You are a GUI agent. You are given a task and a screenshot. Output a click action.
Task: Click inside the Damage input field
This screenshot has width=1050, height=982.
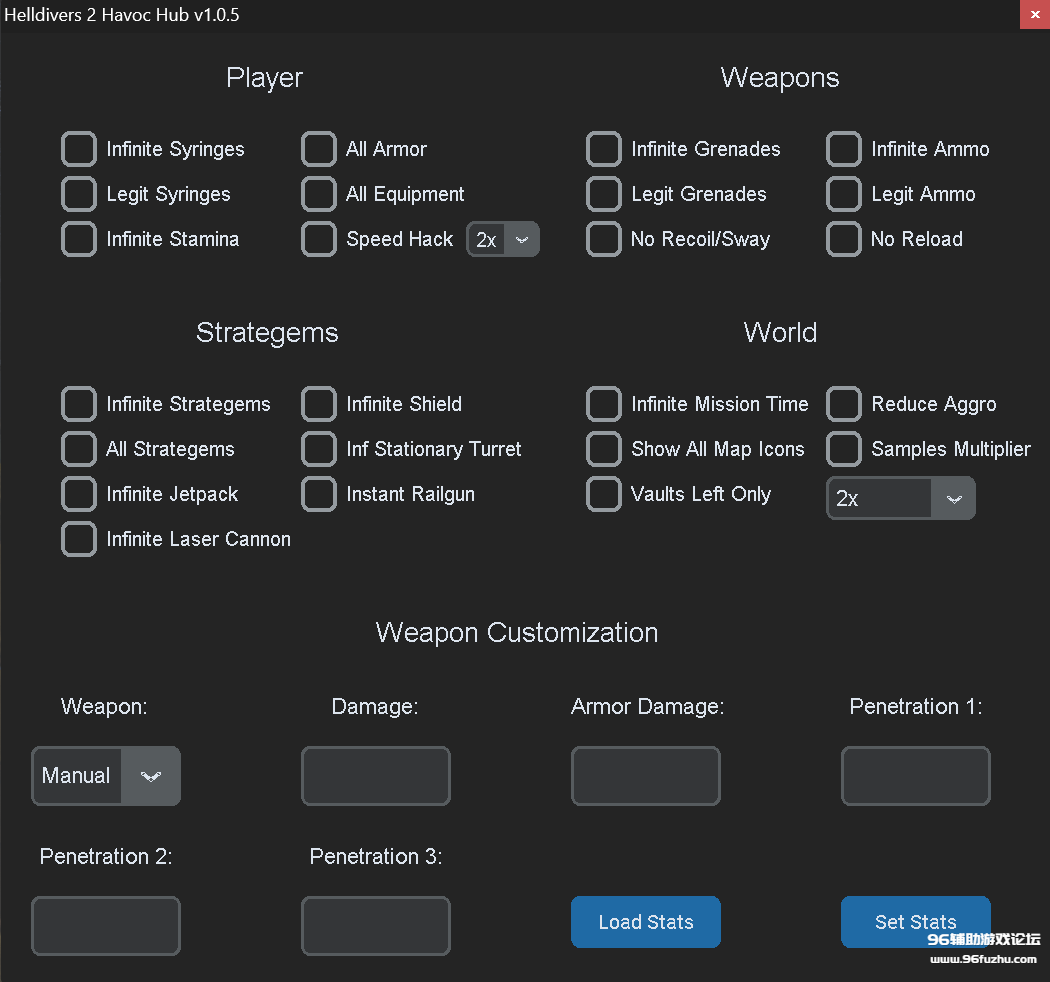click(x=375, y=775)
